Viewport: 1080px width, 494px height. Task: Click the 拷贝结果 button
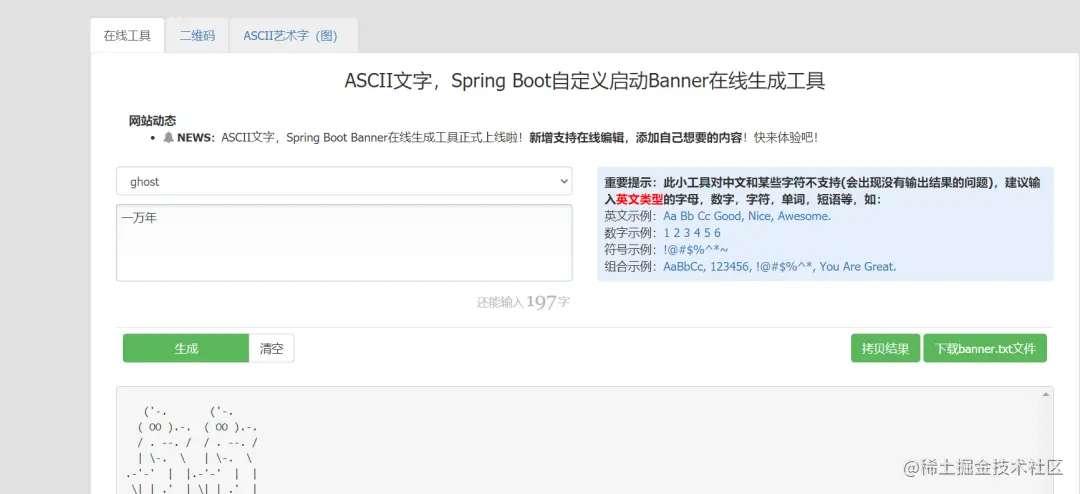[885, 349]
